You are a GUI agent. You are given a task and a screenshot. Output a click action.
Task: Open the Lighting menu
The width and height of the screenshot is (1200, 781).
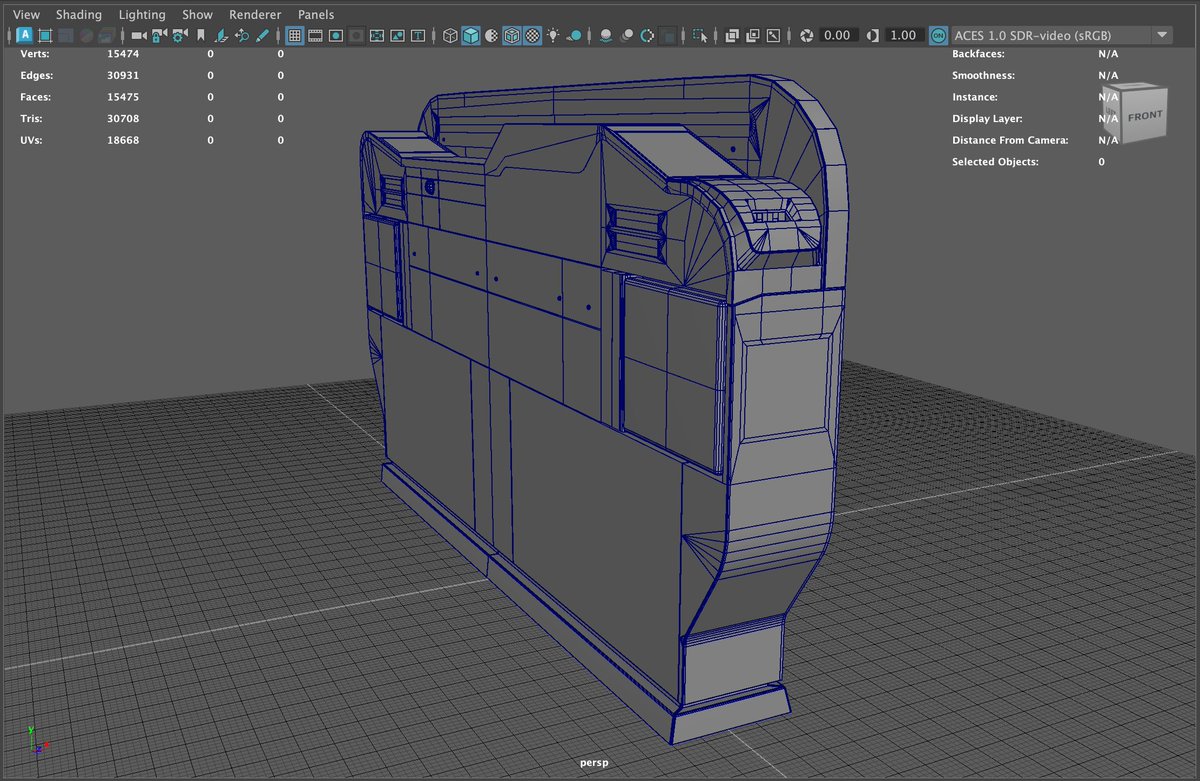[142, 15]
